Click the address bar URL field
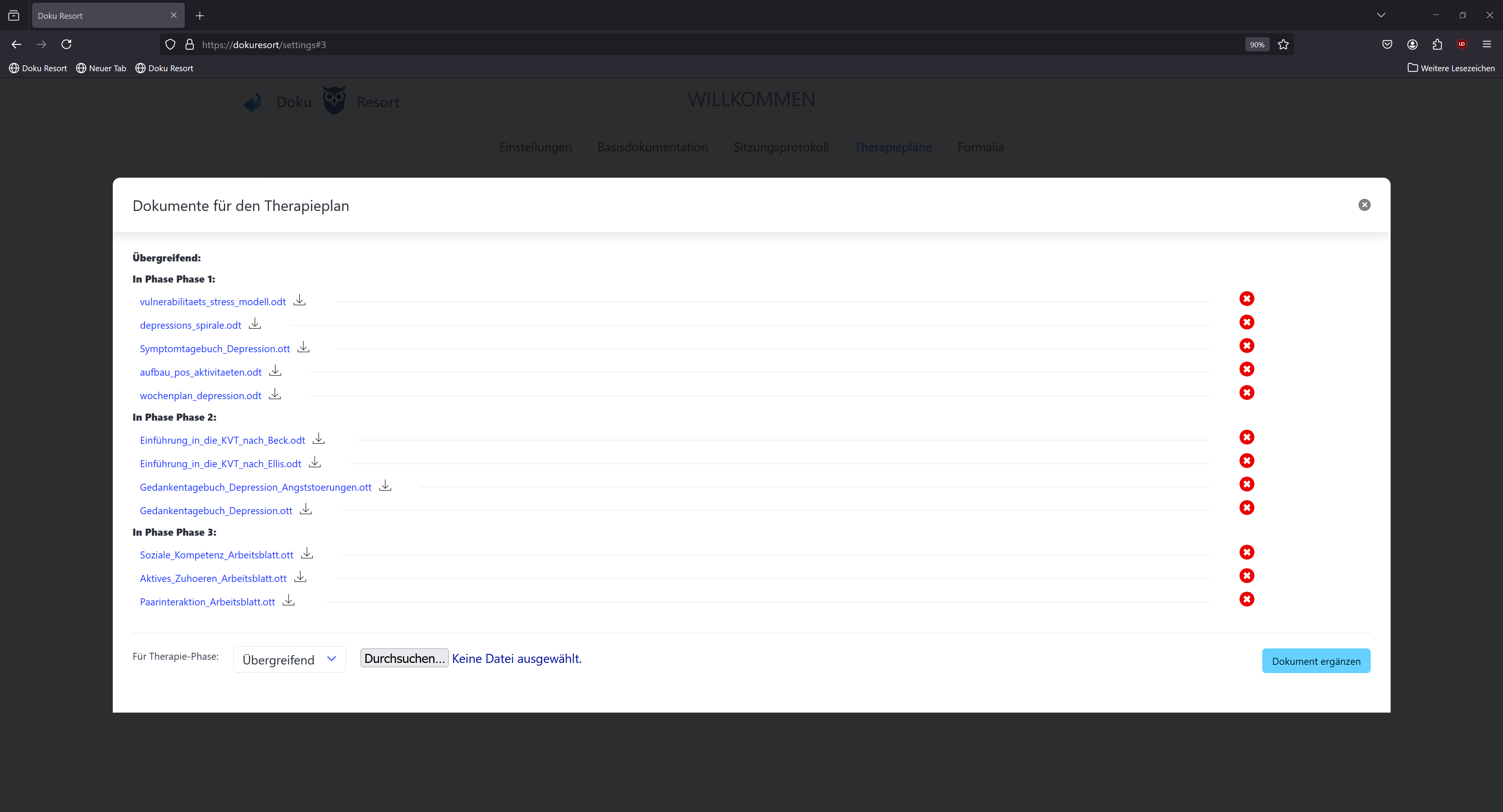 point(700,44)
